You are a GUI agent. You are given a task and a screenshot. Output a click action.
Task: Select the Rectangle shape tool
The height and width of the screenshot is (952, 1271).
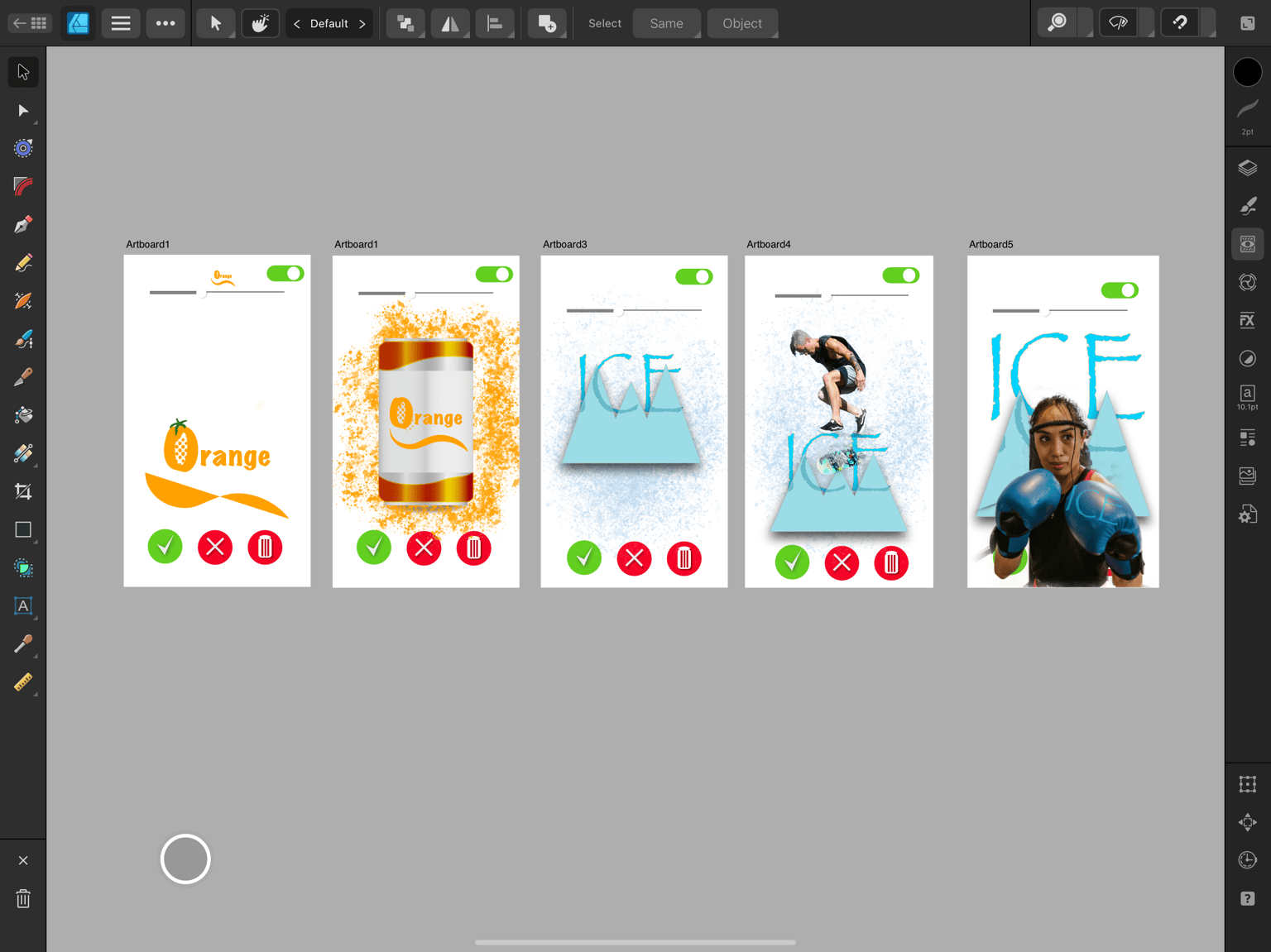[x=23, y=529]
